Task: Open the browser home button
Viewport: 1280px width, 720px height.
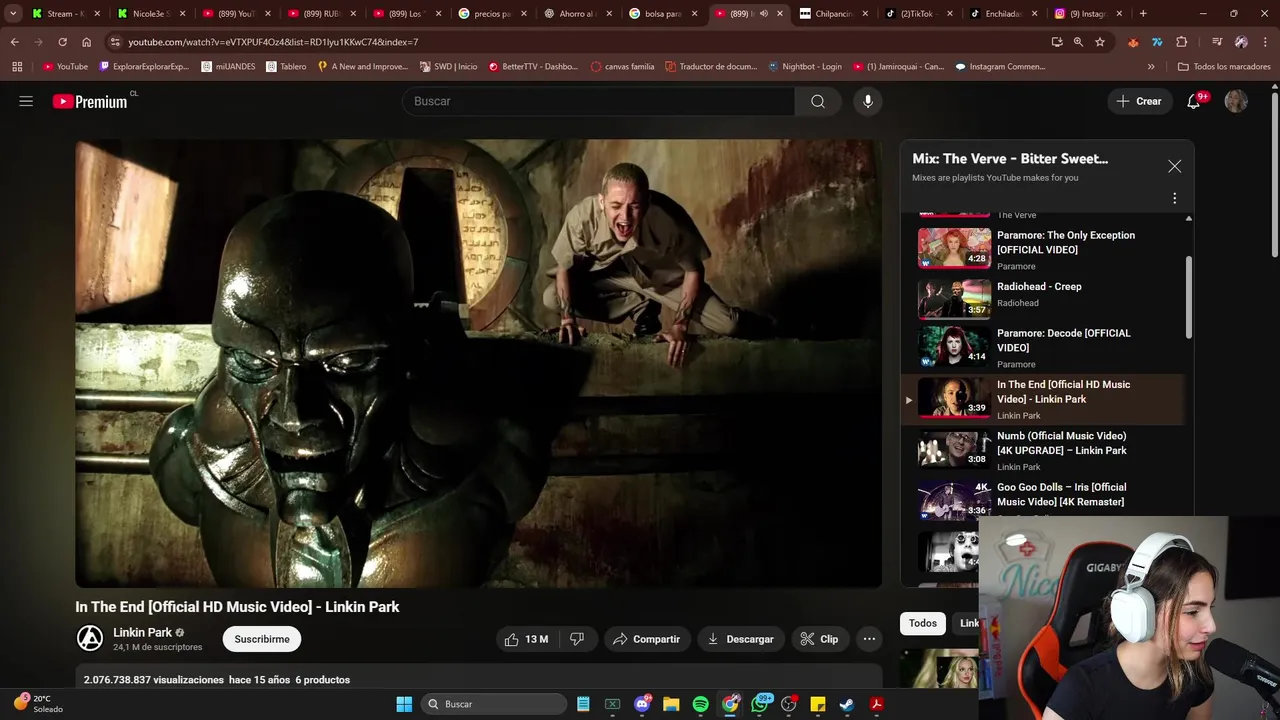Action: (86, 42)
